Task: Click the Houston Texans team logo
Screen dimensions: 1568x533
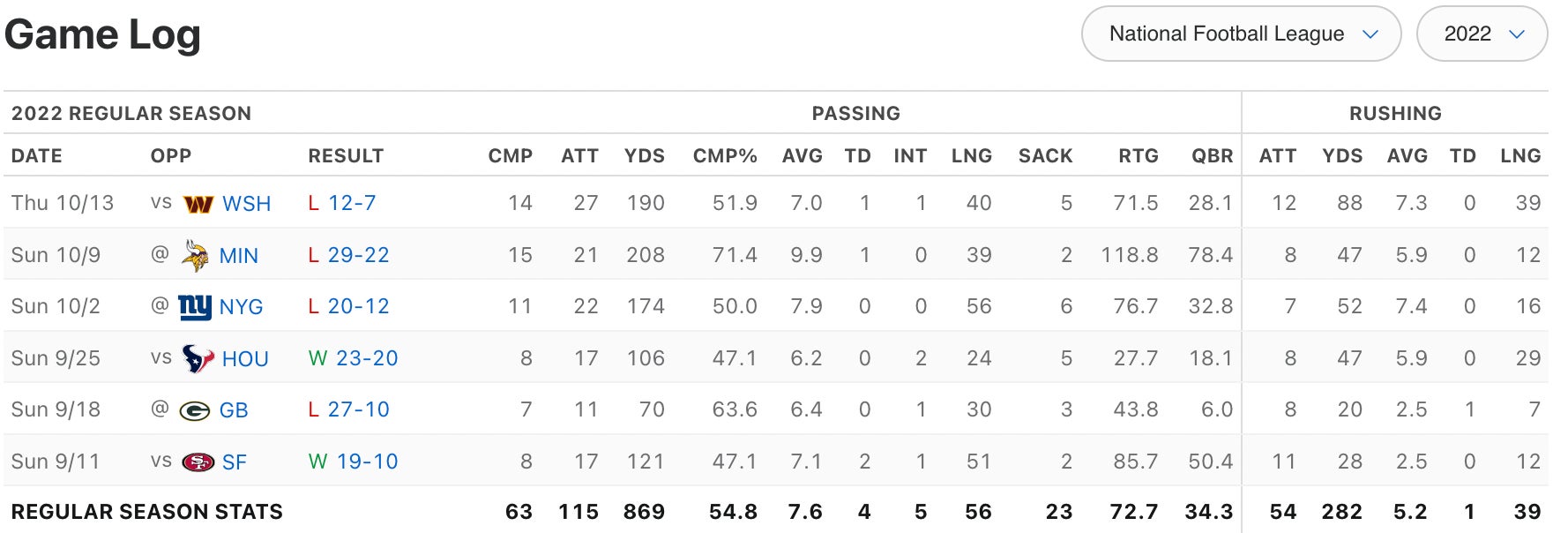Action: pos(198,358)
